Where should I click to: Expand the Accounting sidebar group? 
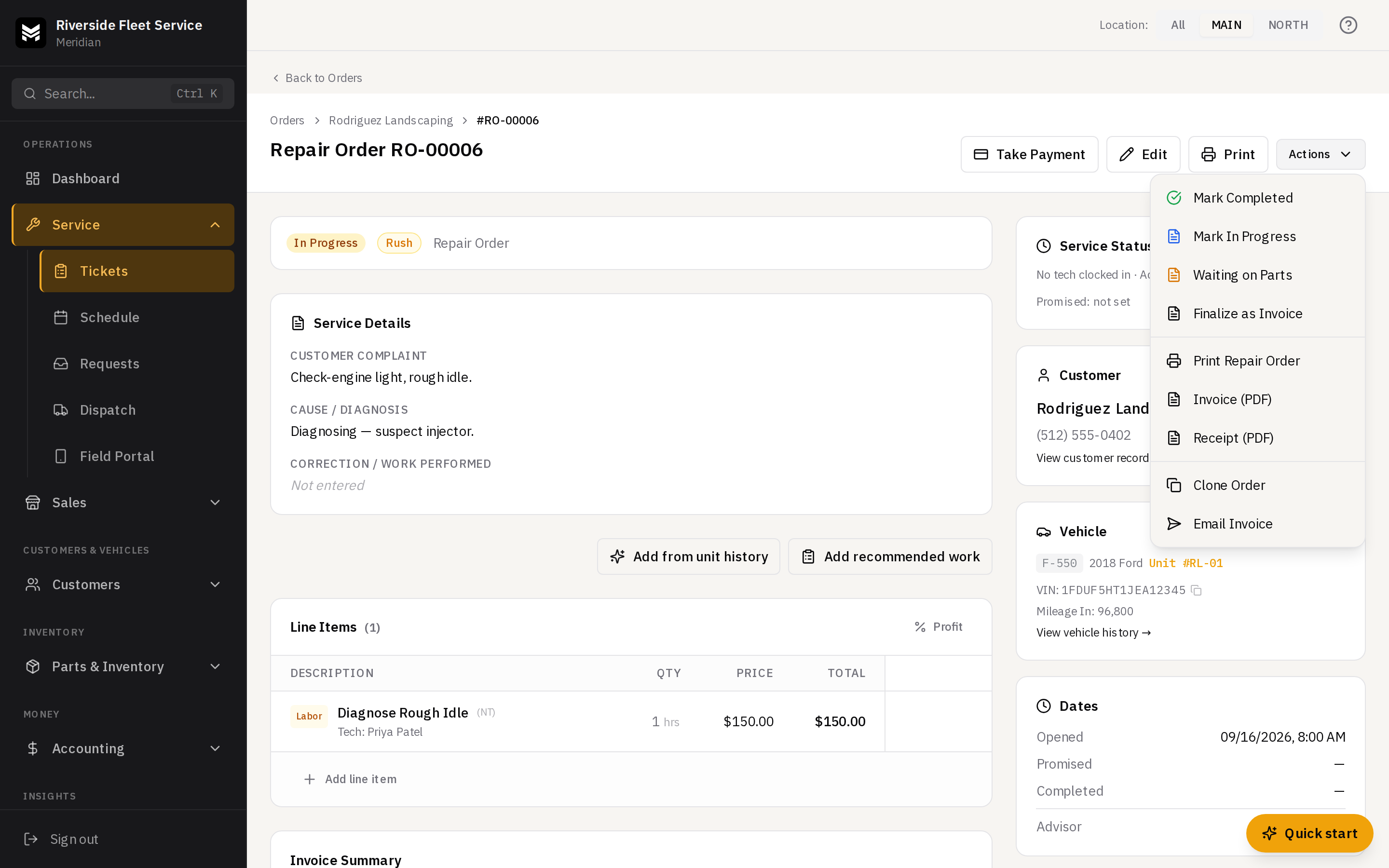[123, 748]
